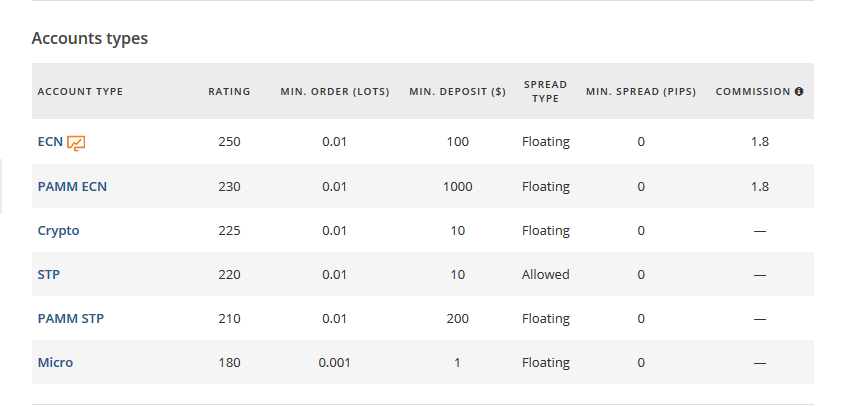Screen dimensions: 842x407
Task: Click the Min. Order (Lots) header
Action: 335,91
